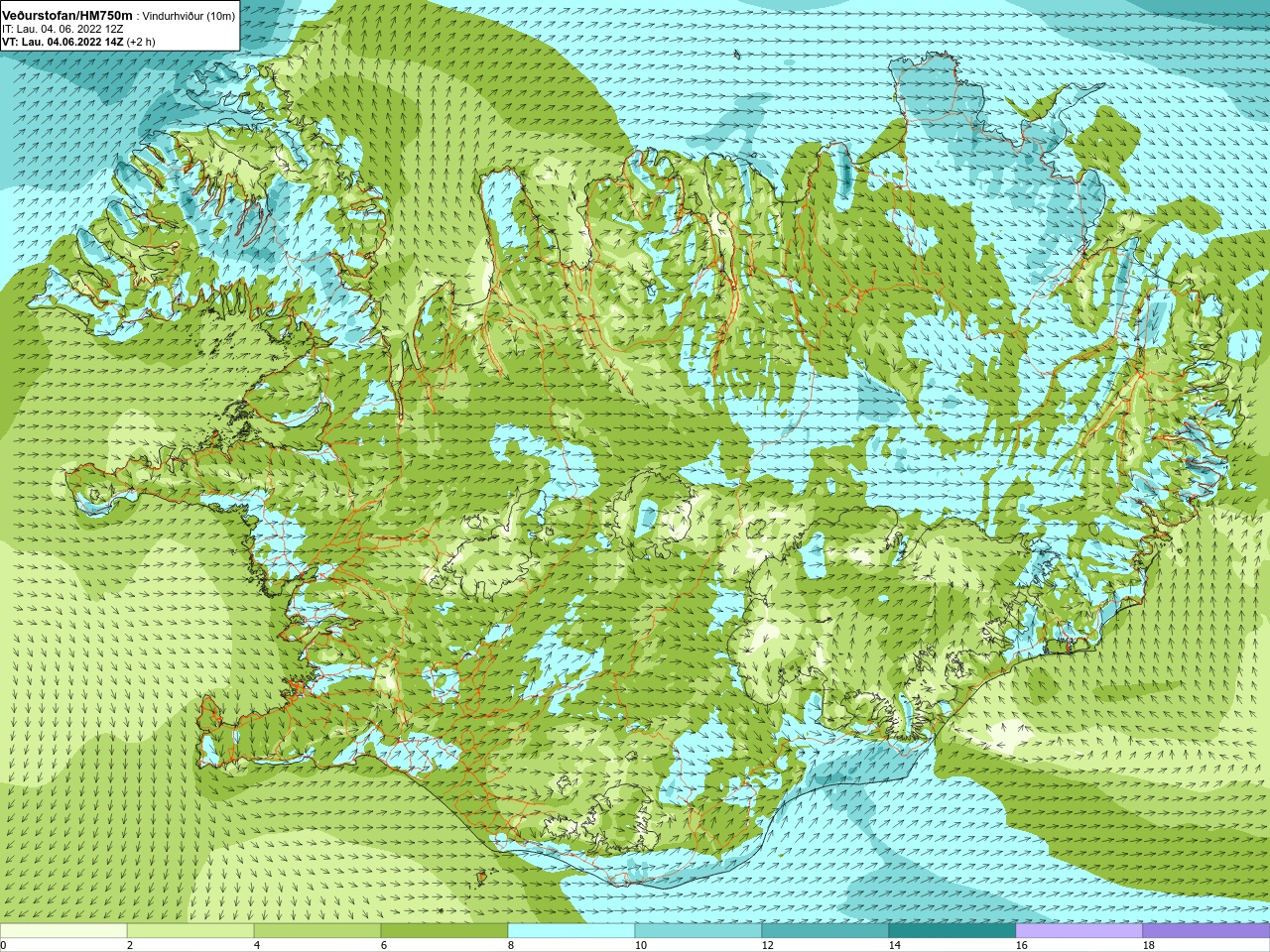
Task: Select the 6–8 olive green legend swatch
Action: (444, 931)
